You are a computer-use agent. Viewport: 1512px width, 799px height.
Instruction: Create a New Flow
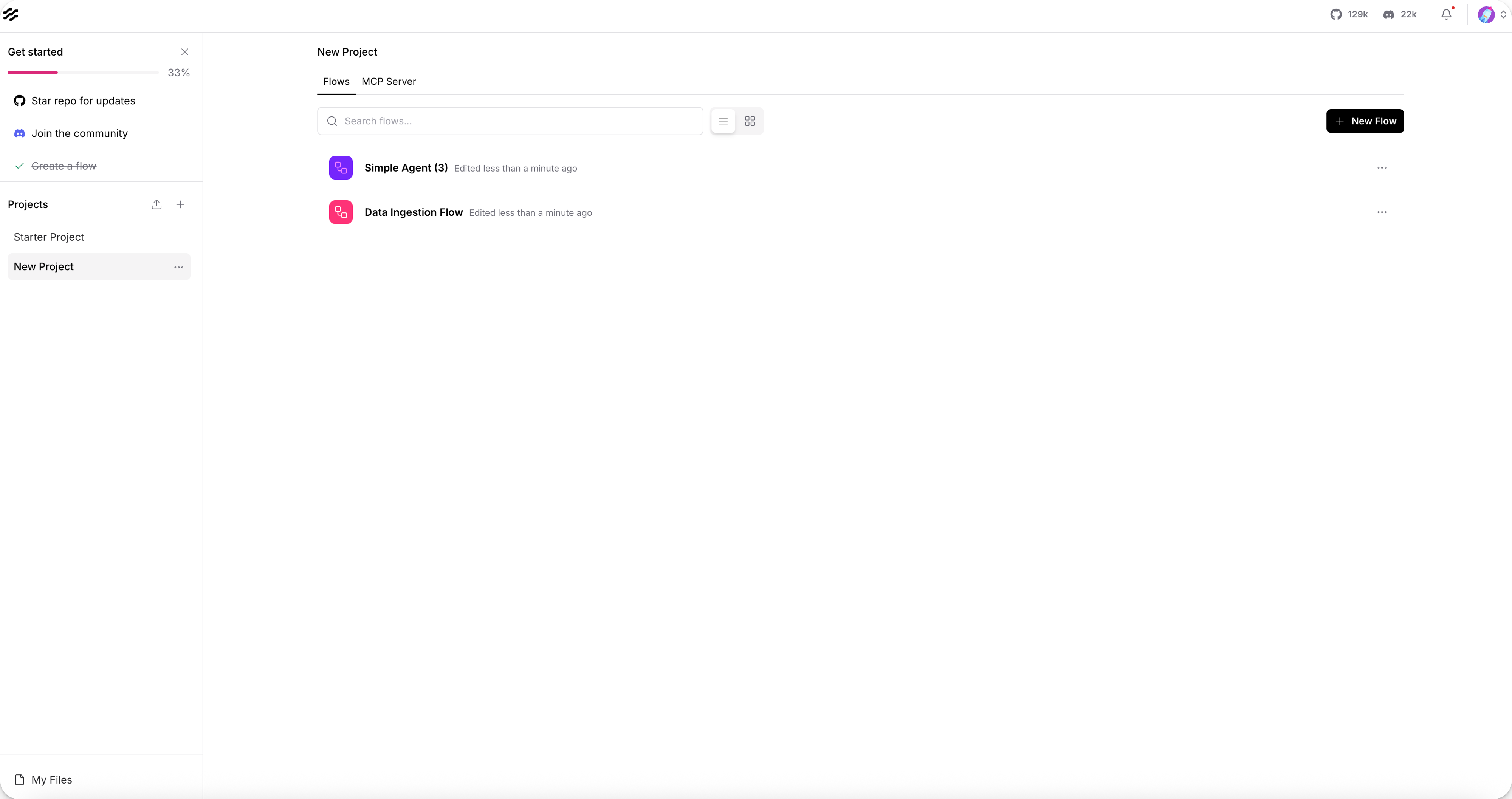click(x=1365, y=121)
